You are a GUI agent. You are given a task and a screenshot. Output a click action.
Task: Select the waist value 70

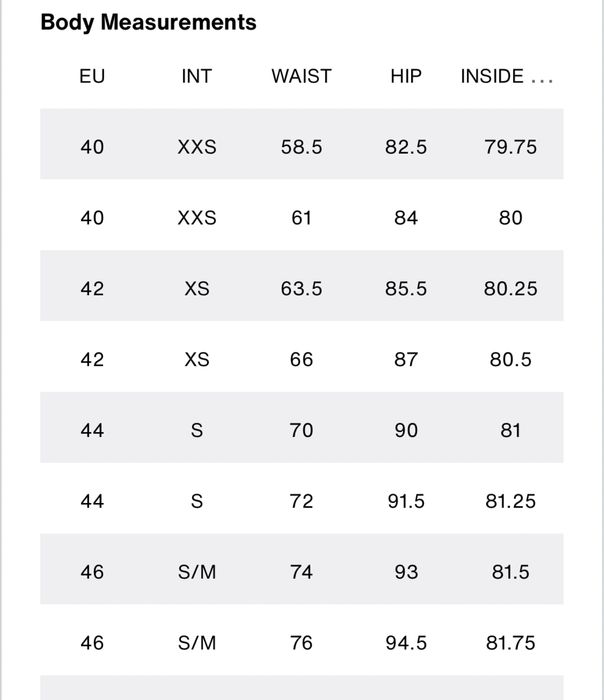coord(301,430)
